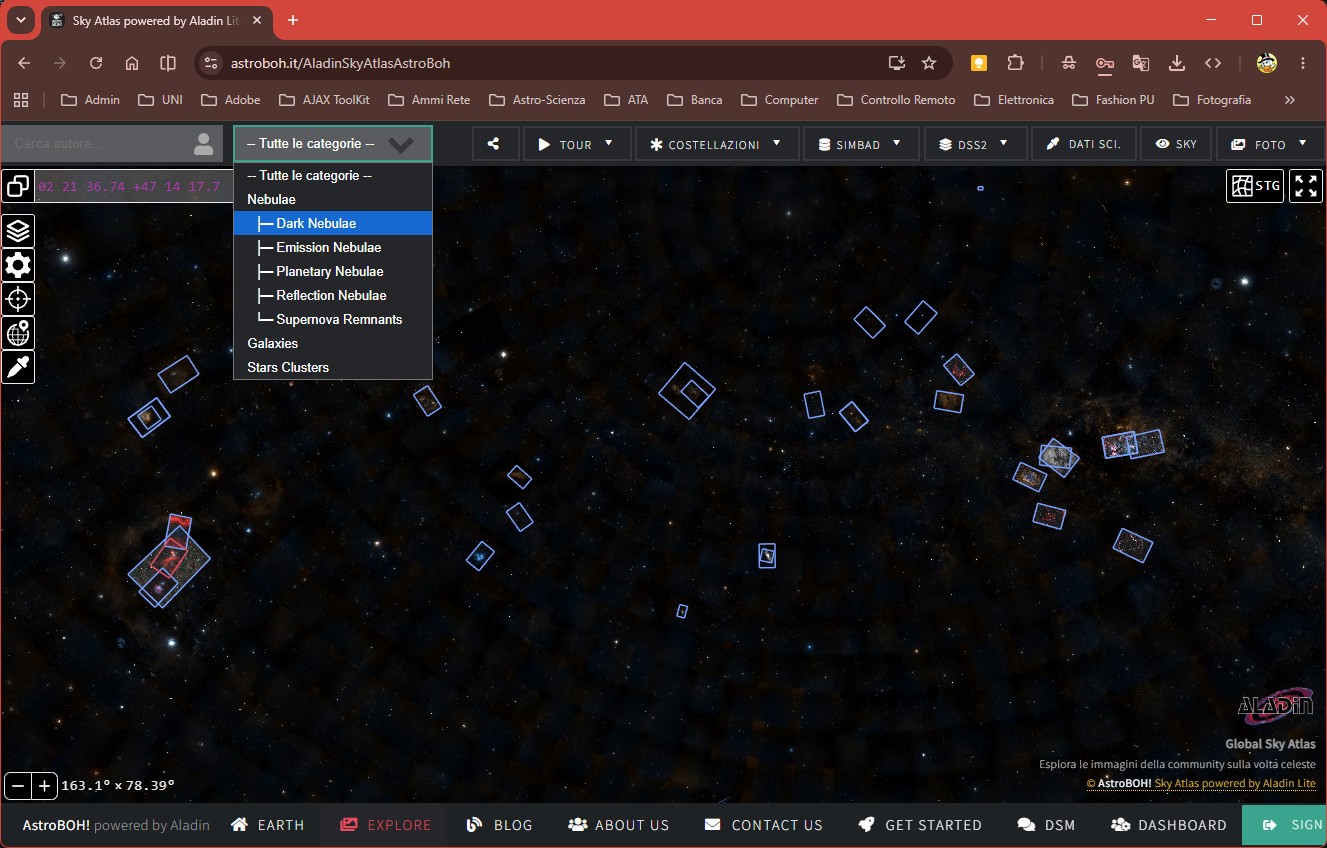The image size is (1327, 848).
Task: Click the DATI SCI. button
Action: (x=1084, y=144)
